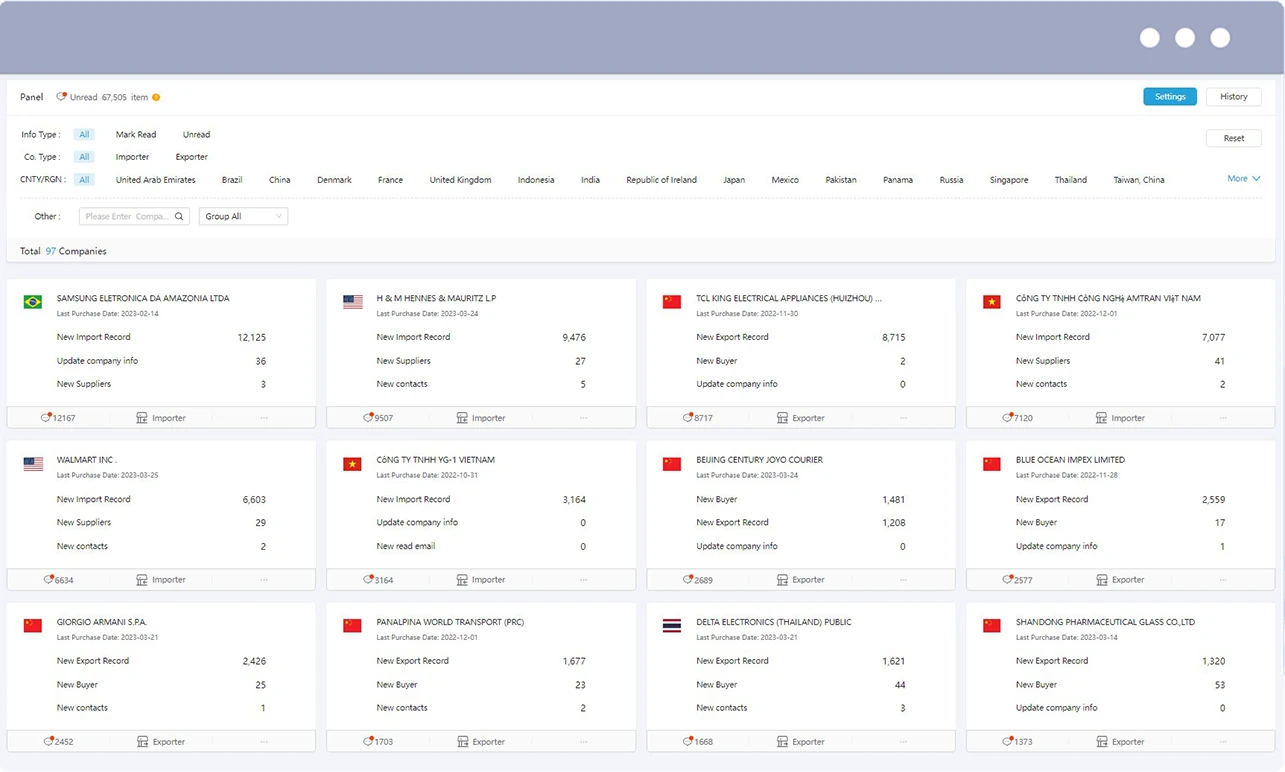This screenshot has width=1285, height=772.
Task: Select Importer in Co. Type filter
Action: (132, 157)
